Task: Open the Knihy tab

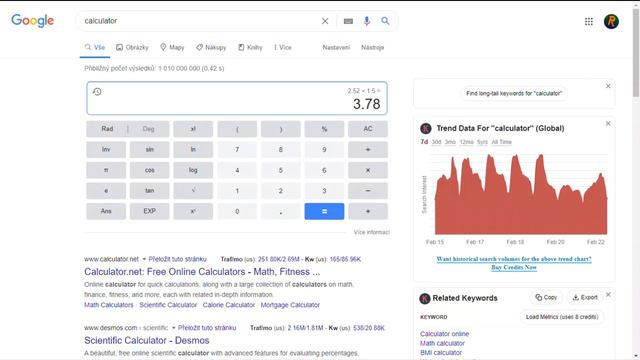Action: [x=250, y=47]
